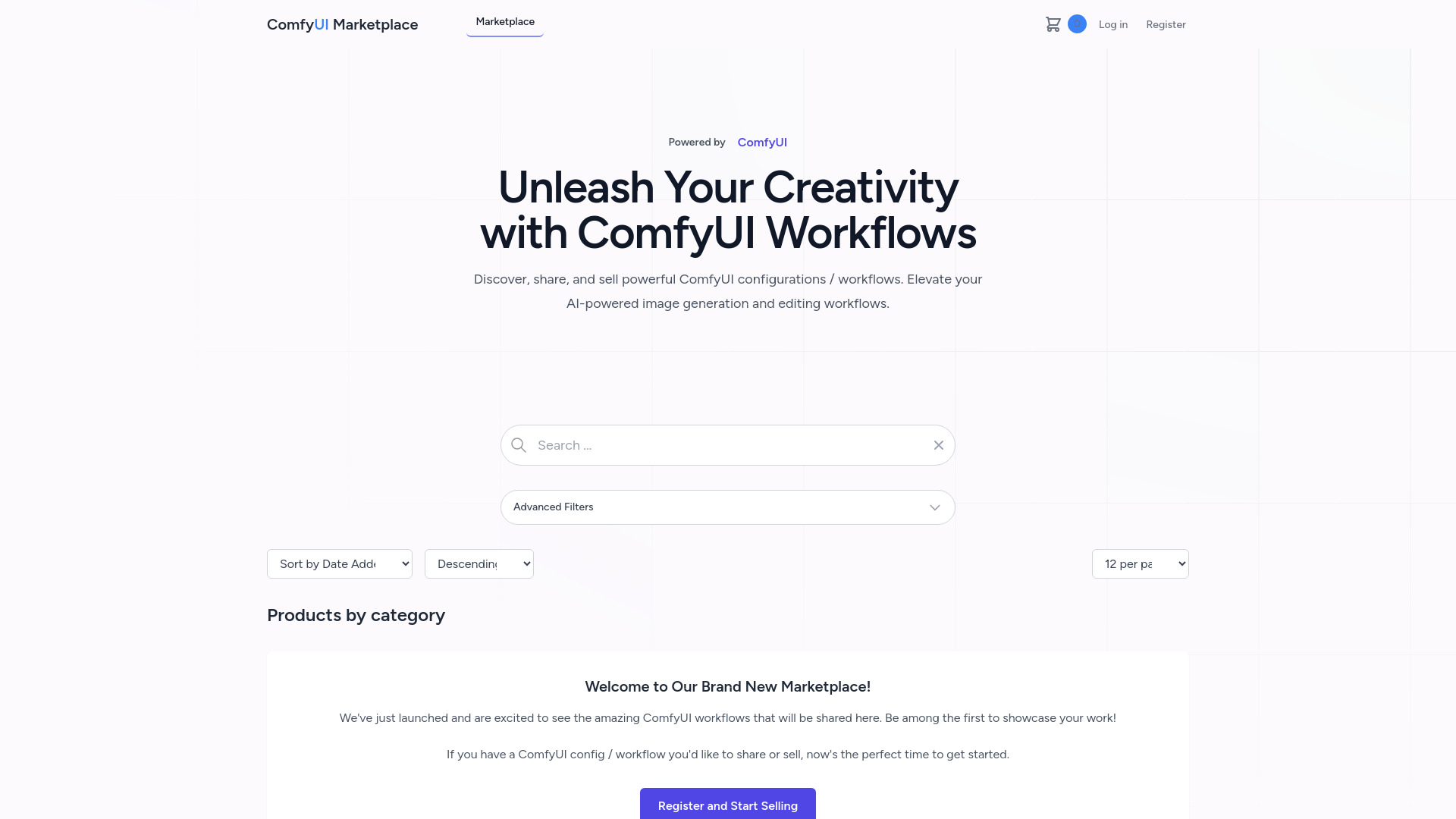The image size is (1456, 819).
Task: Click the Register and Start Selling button
Action: click(x=728, y=805)
